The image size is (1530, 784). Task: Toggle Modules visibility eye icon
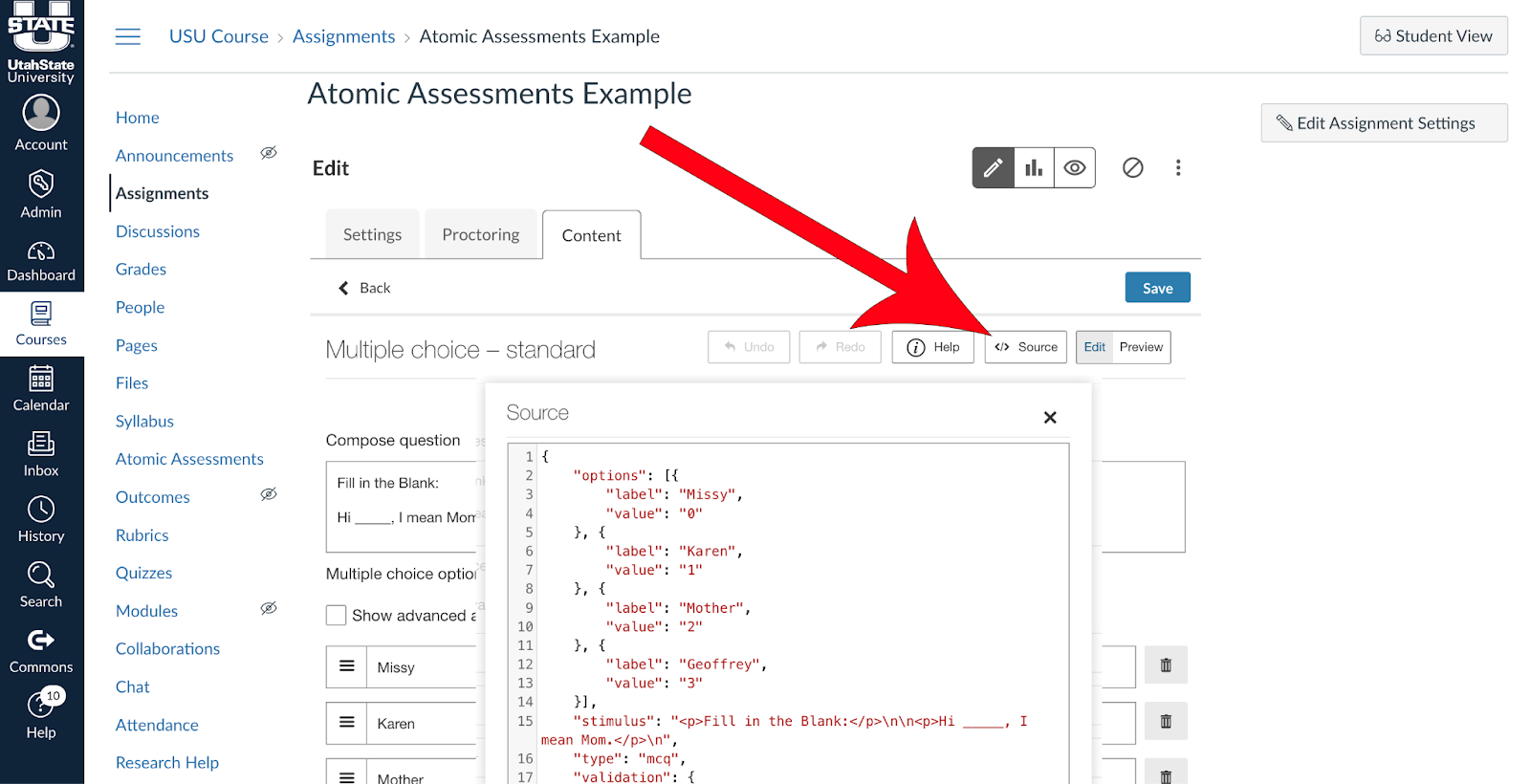point(269,608)
